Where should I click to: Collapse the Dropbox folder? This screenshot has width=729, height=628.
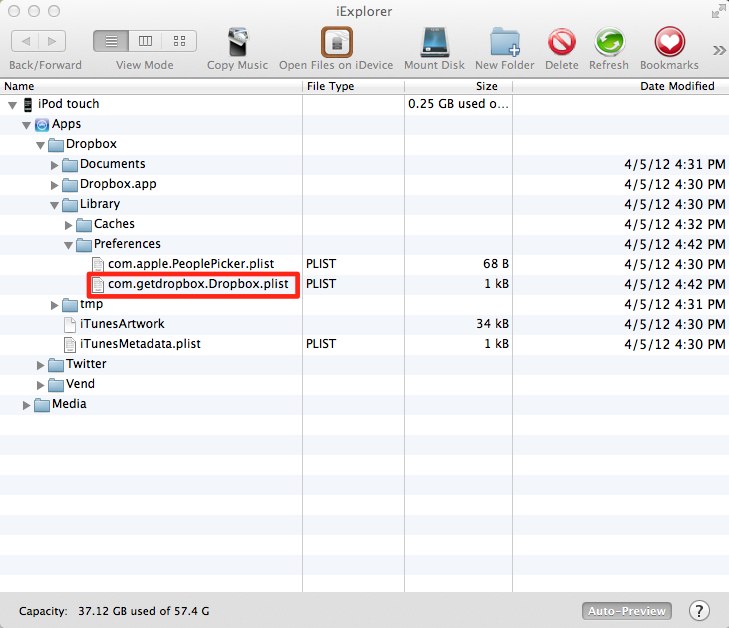[40, 145]
